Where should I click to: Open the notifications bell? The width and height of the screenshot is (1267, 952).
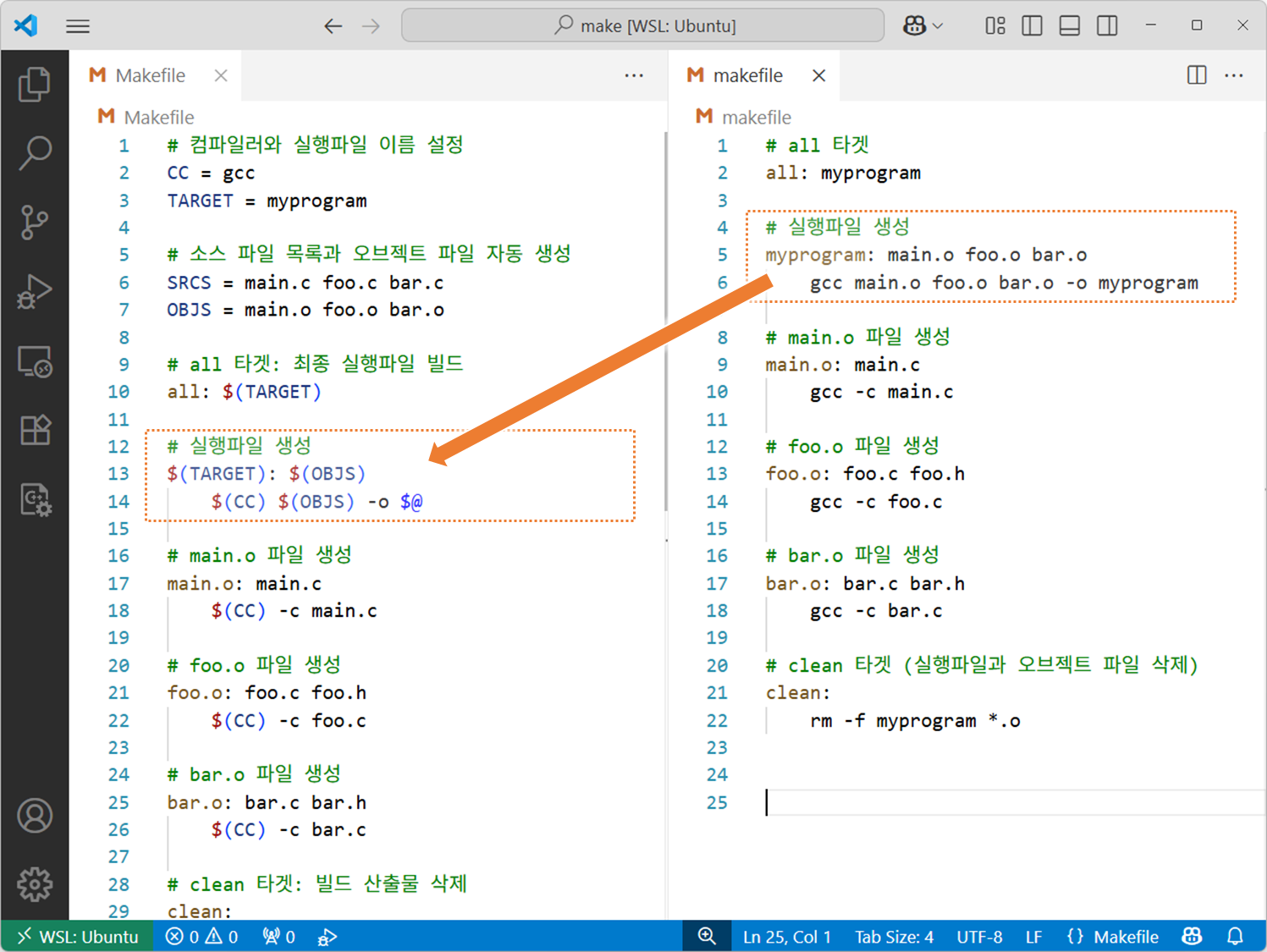(1235, 936)
